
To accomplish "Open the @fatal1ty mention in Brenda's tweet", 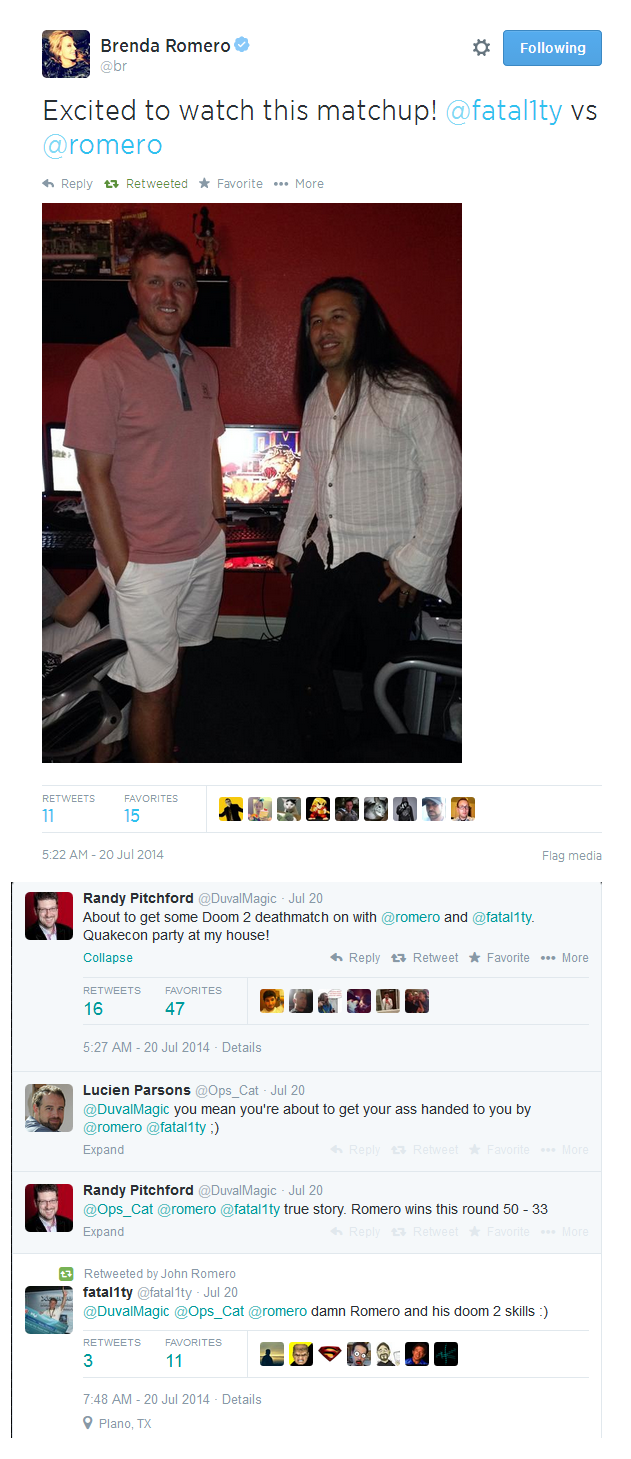I will coord(504,111).
